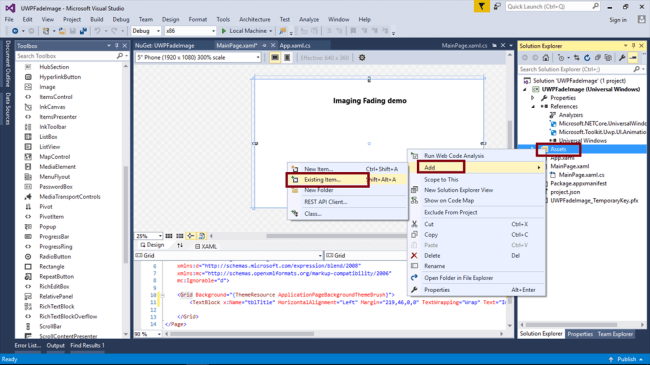This screenshot has width=650, height=365.
Task: Click the Home icon in Solution Explorer toolbar
Action: pyautogui.click(x=546, y=58)
